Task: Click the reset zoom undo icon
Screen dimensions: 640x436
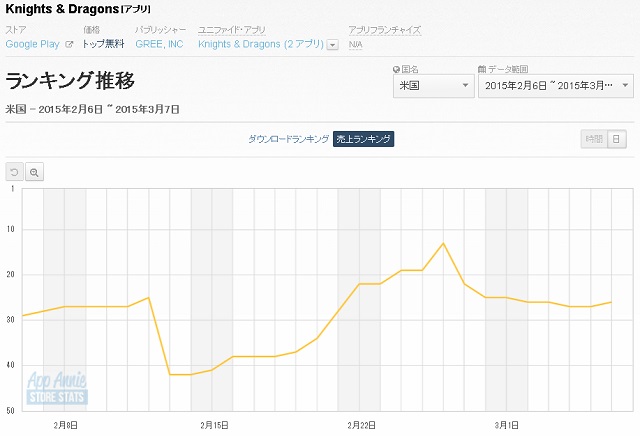Action: [14, 172]
